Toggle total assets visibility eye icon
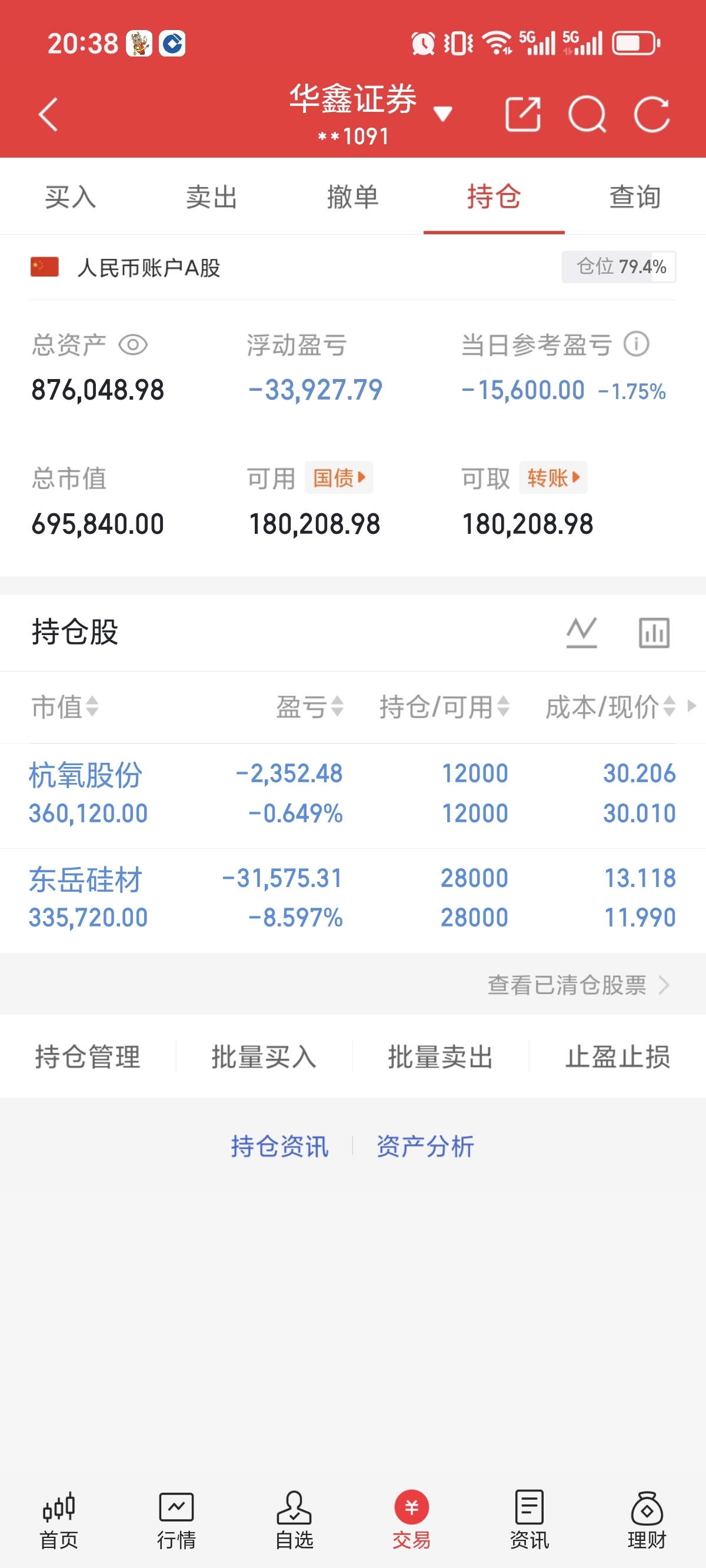This screenshot has height=1568, width=706. click(x=133, y=345)
